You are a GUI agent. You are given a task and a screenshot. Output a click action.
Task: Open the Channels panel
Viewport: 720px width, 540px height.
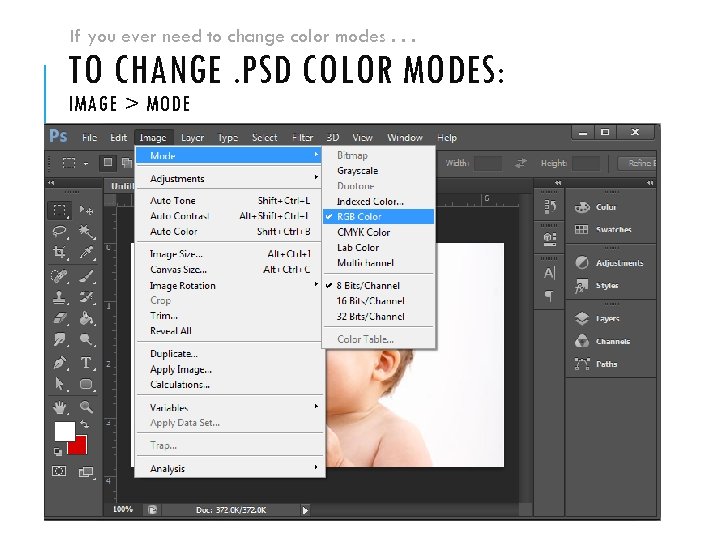click(x=602, y=341)
